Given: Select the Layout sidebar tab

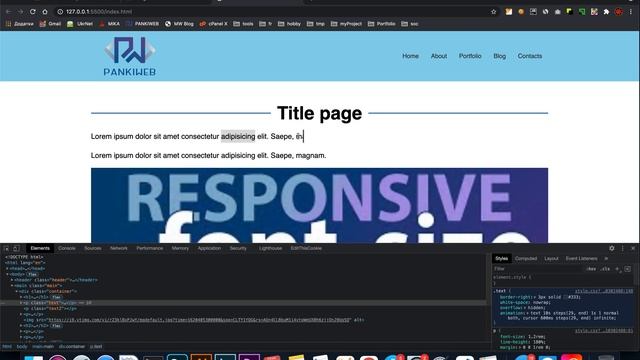Looking at the screenshot, I should (x=551, y=258).
